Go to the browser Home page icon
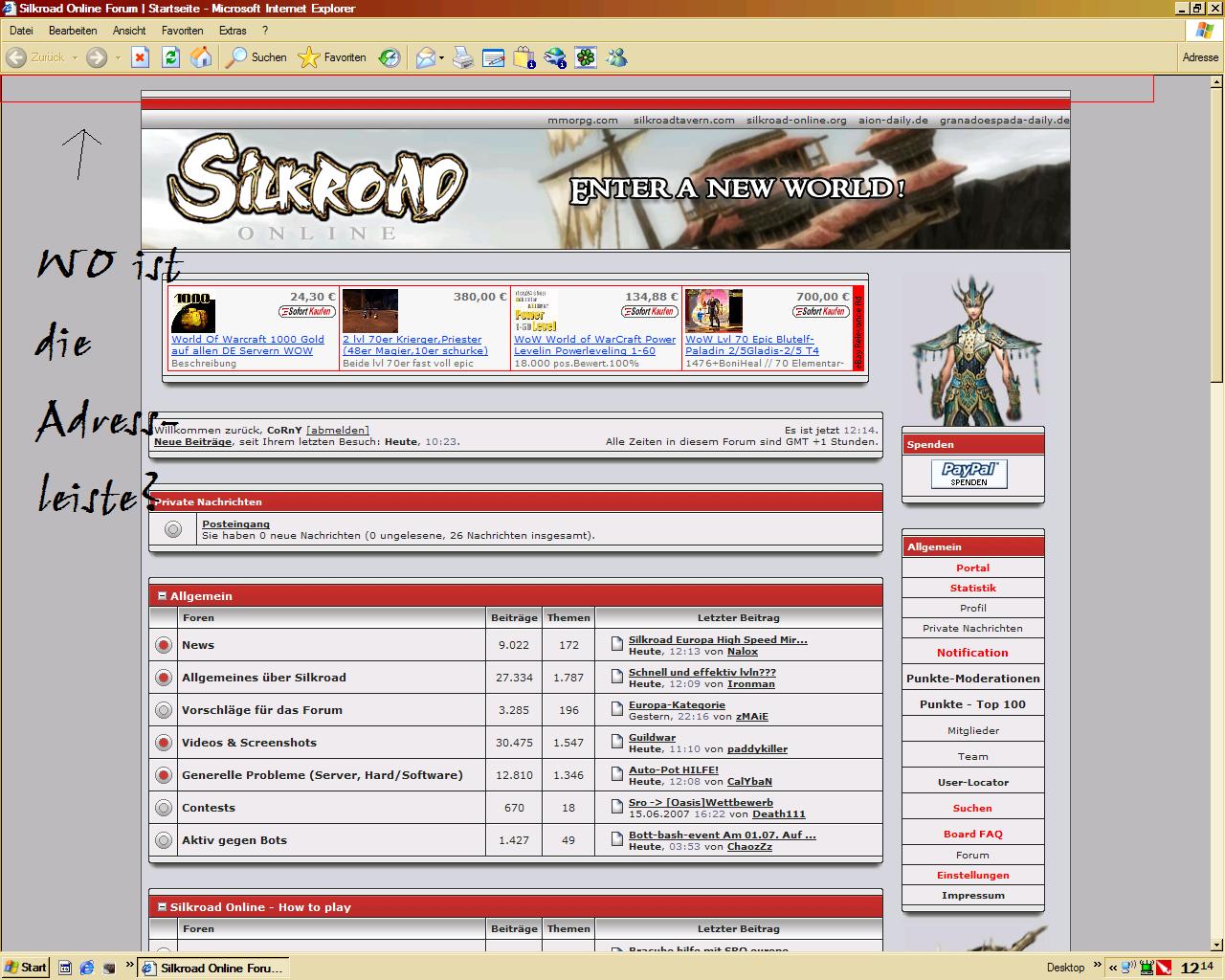The width and height of the screenshot is (1225, 980). pos(201,57)
